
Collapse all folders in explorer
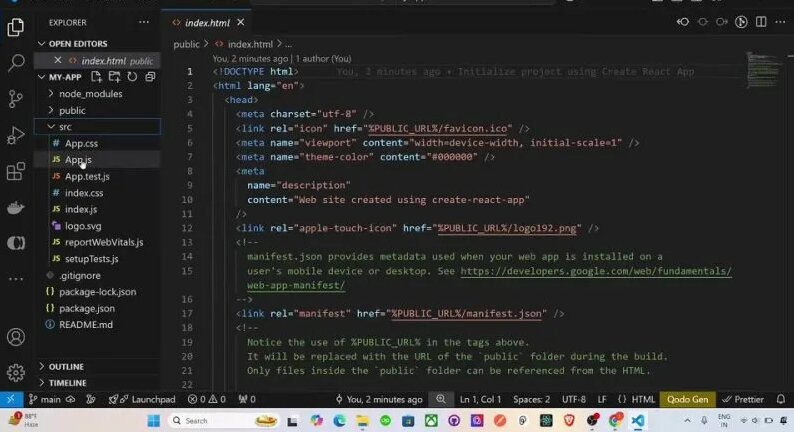click(150, 76)
